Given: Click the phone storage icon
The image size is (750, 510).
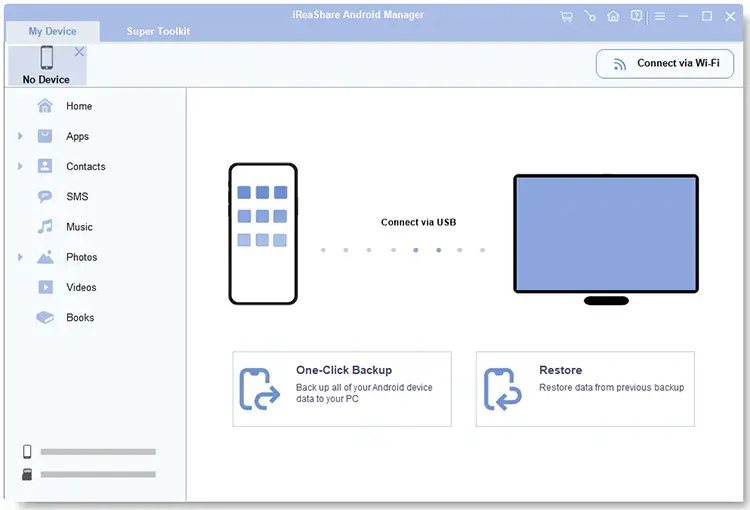Looking at the screenshot, I should coord(27,451).
